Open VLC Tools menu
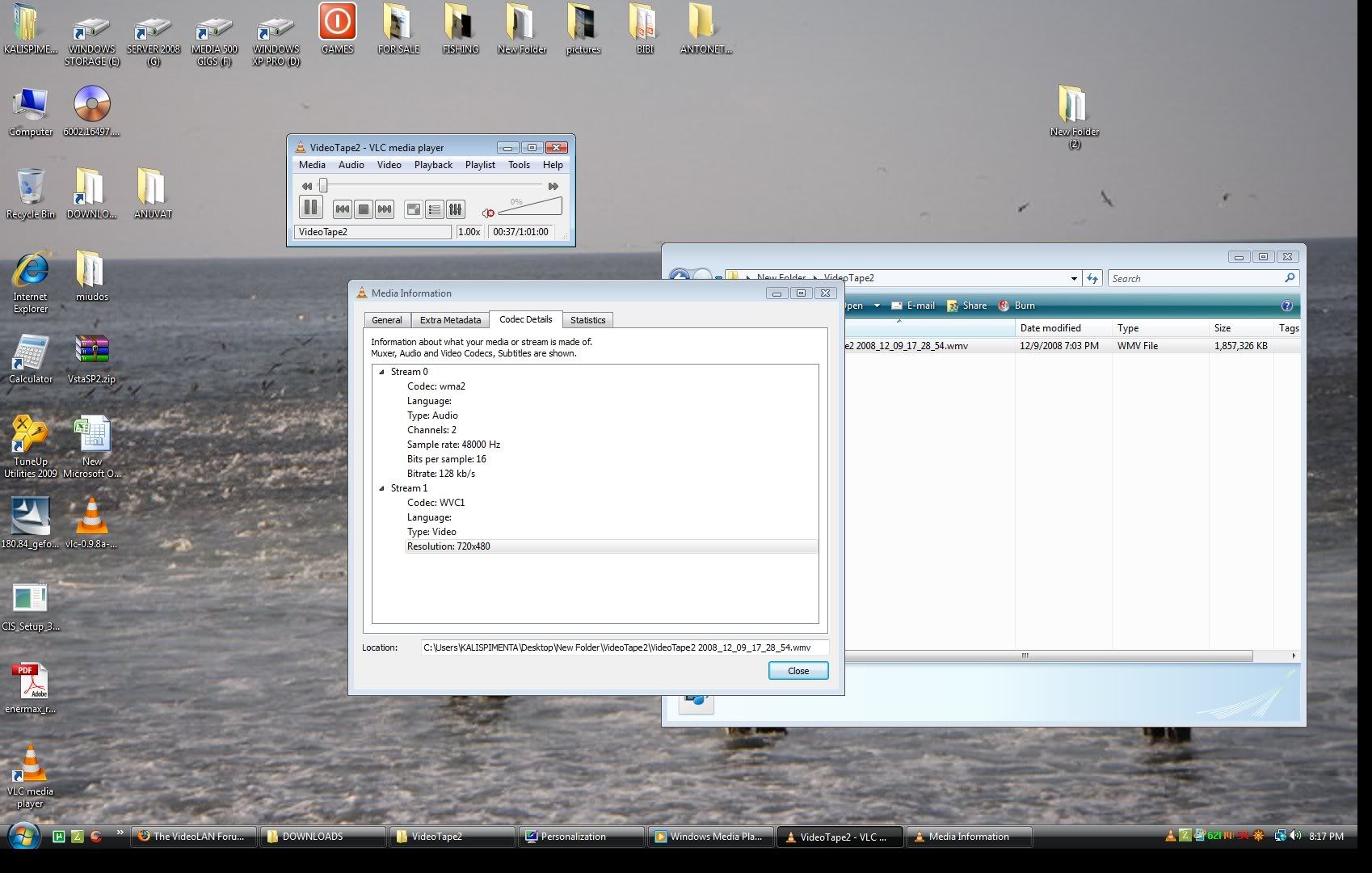 pyautogui.click(x=519, y=165)
